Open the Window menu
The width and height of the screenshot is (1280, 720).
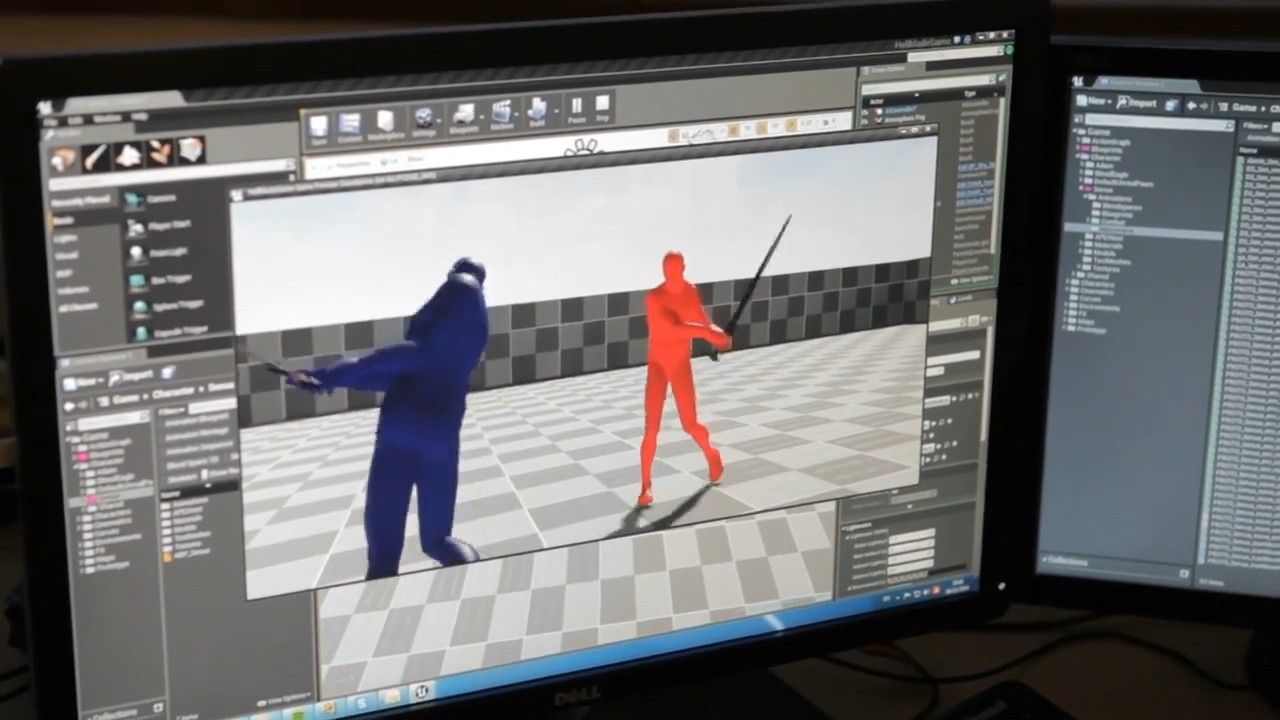point(107,118)
